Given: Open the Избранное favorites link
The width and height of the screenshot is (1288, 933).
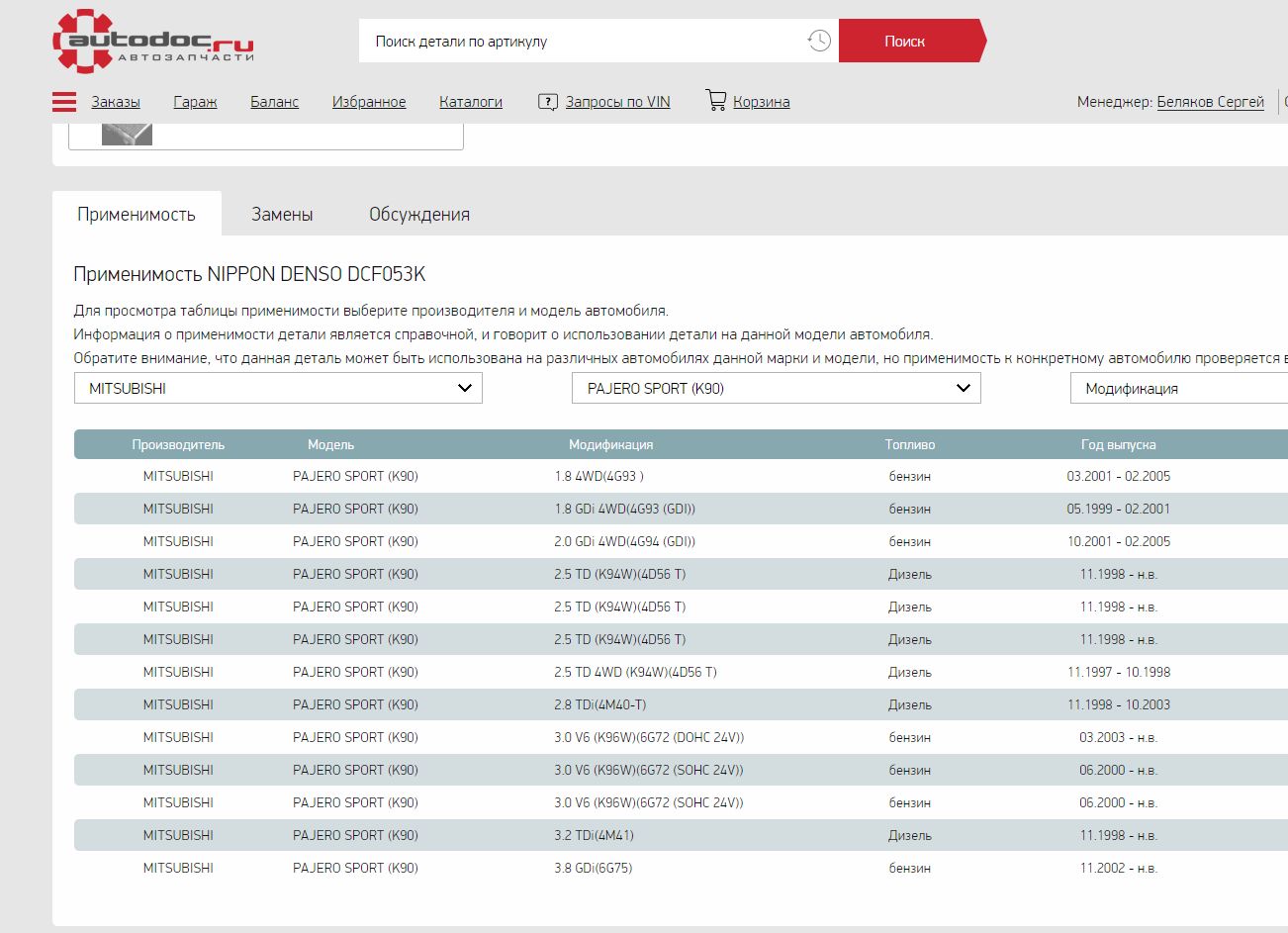Looking at the screenshot, I should [369, 102].
